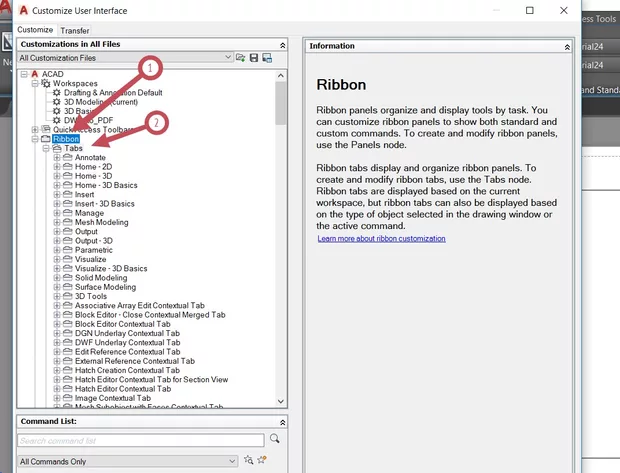Select Edit Reference Contextual Tab
Image resolution: width=620 pixels, height=473 pixels.
click(127, 352)
